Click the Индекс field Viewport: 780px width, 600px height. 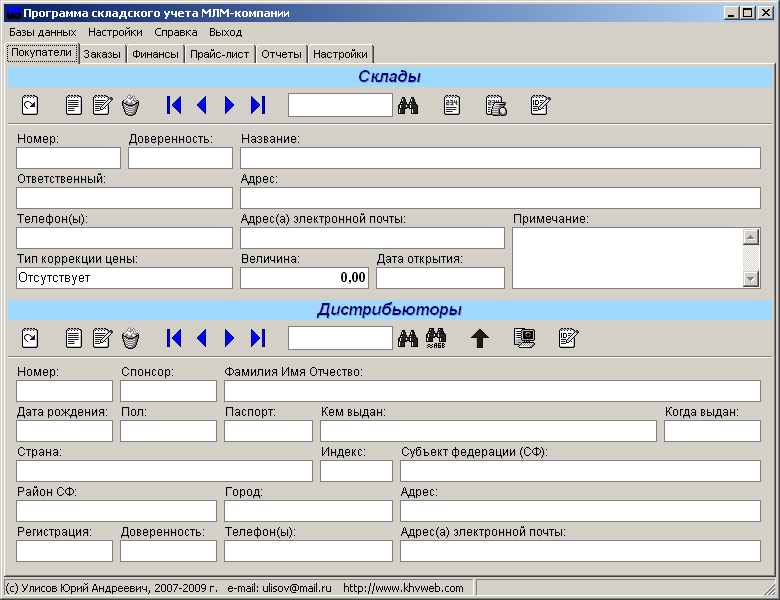coord(357,471)
